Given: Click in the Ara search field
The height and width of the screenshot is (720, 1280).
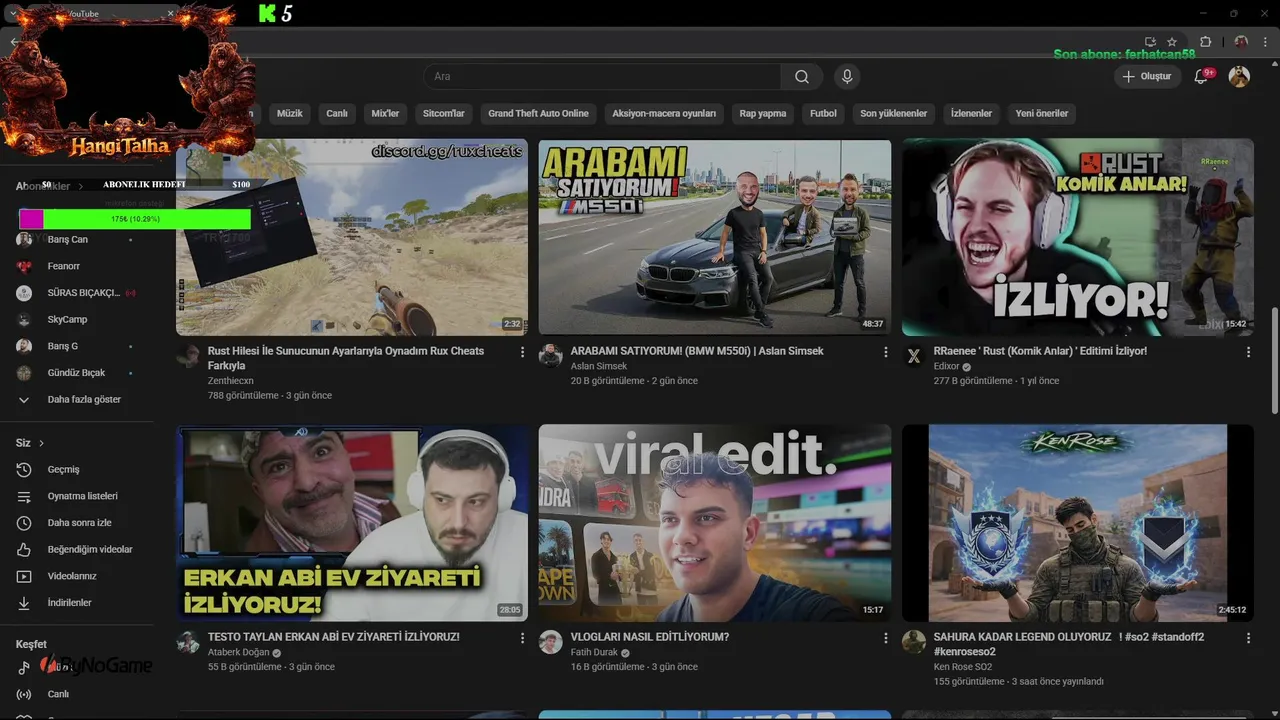Looking at the screenshot, I should point(602,77).
